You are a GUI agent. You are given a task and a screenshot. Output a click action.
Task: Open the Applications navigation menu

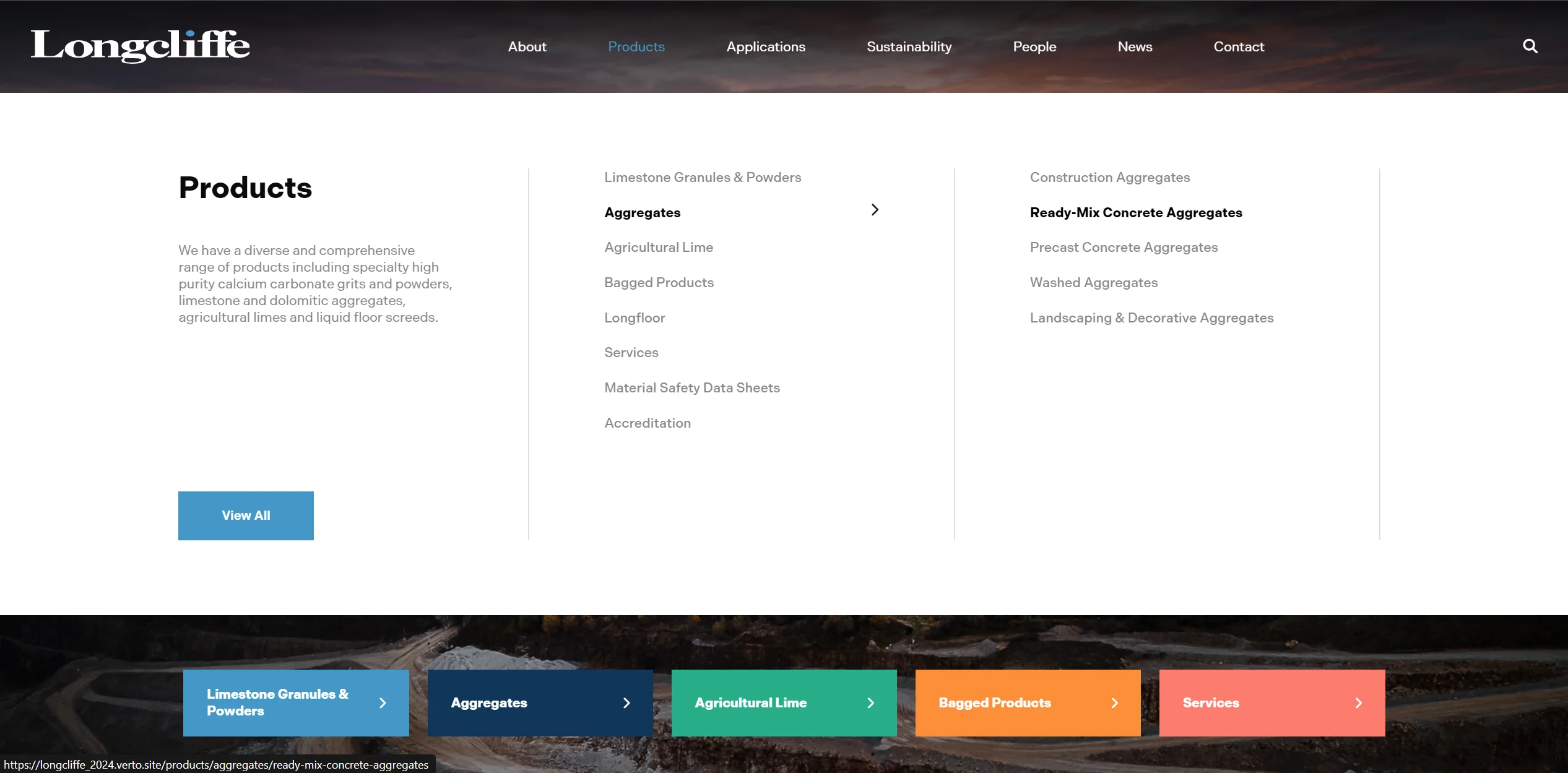coord(765,47)
